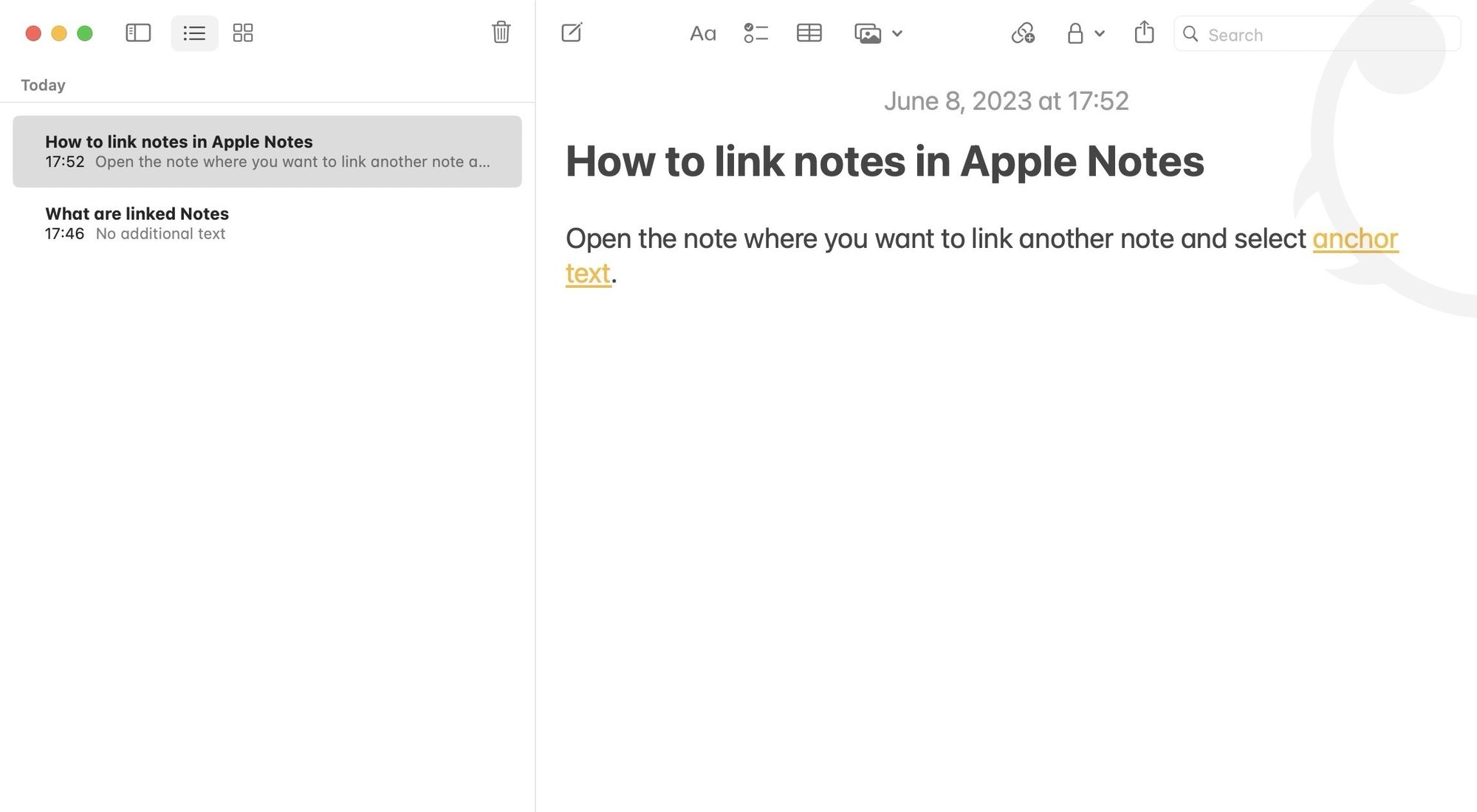Viewport: 1477px width, 812px height.
Task: Delete the selected note with trash icon
Action: point(501,32)
